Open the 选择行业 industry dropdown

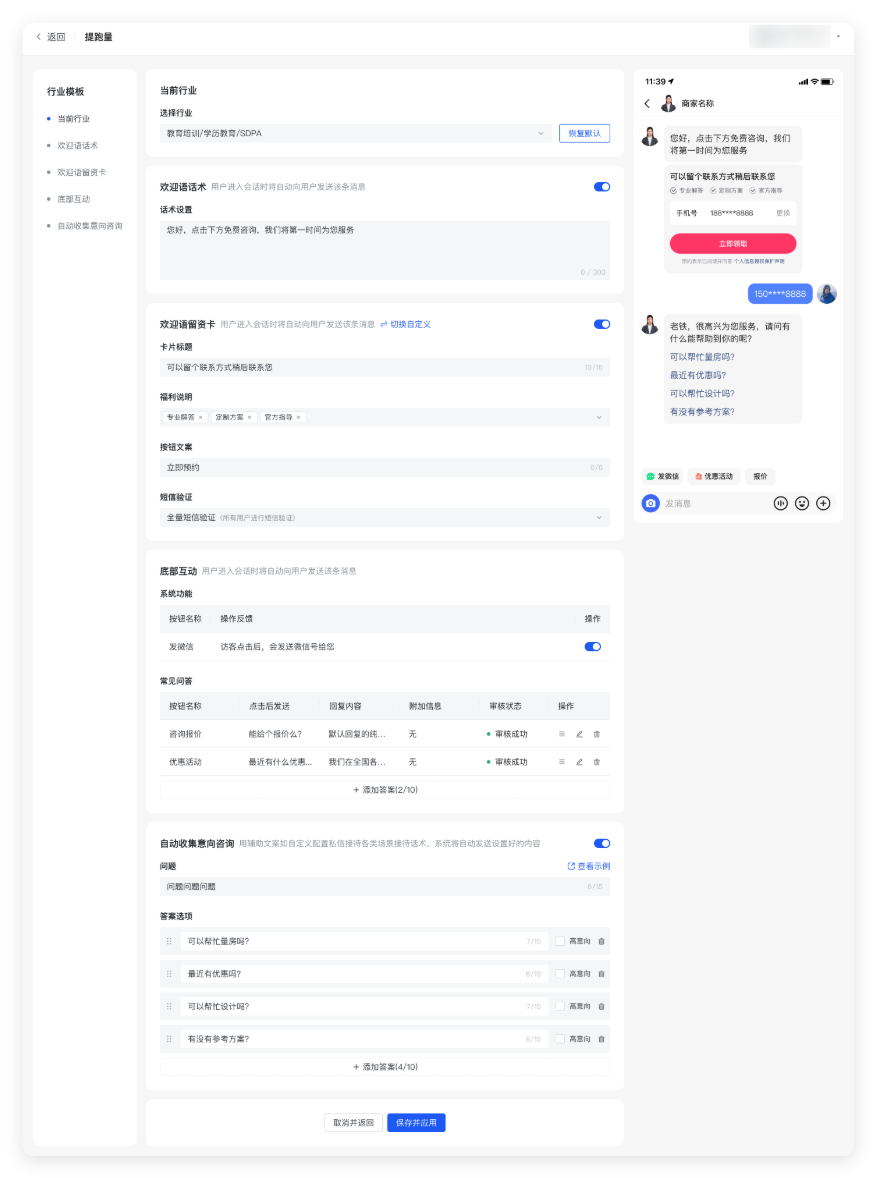tap(355, 133)
